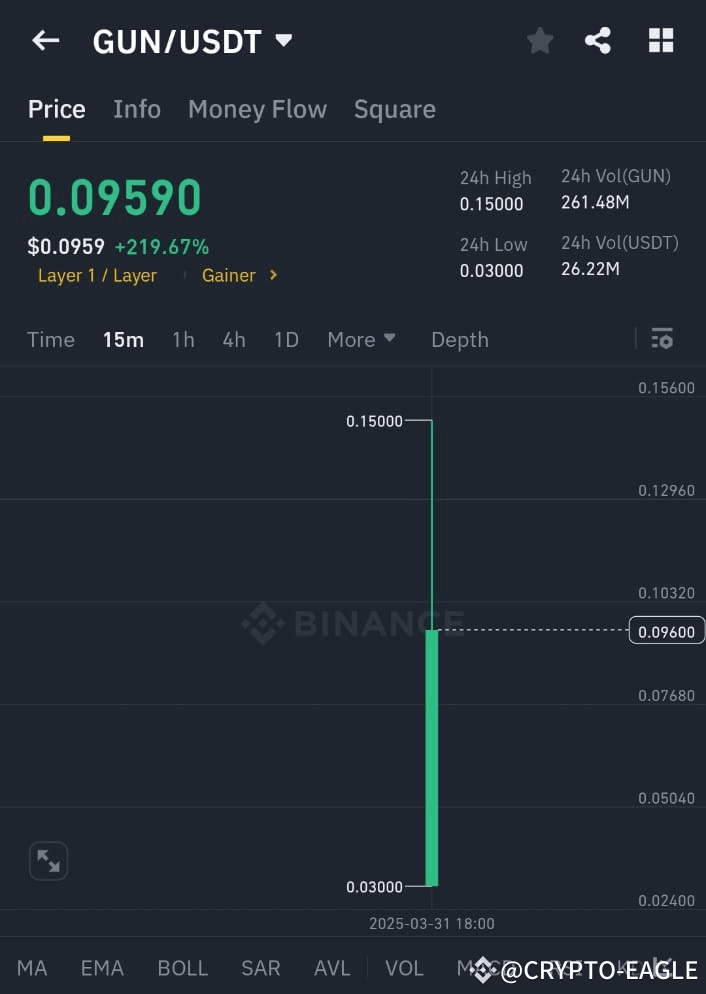Select the VOL indicator

[x=404, y=968]
